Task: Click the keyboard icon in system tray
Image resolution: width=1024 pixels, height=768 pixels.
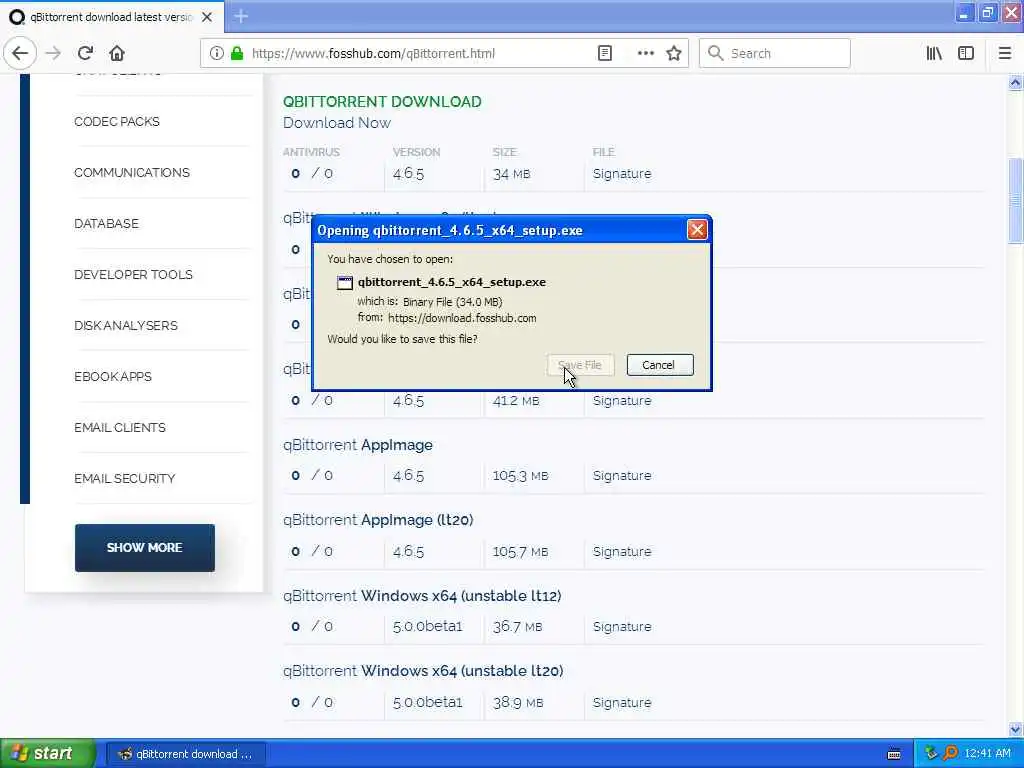Action: coord(894,754)
